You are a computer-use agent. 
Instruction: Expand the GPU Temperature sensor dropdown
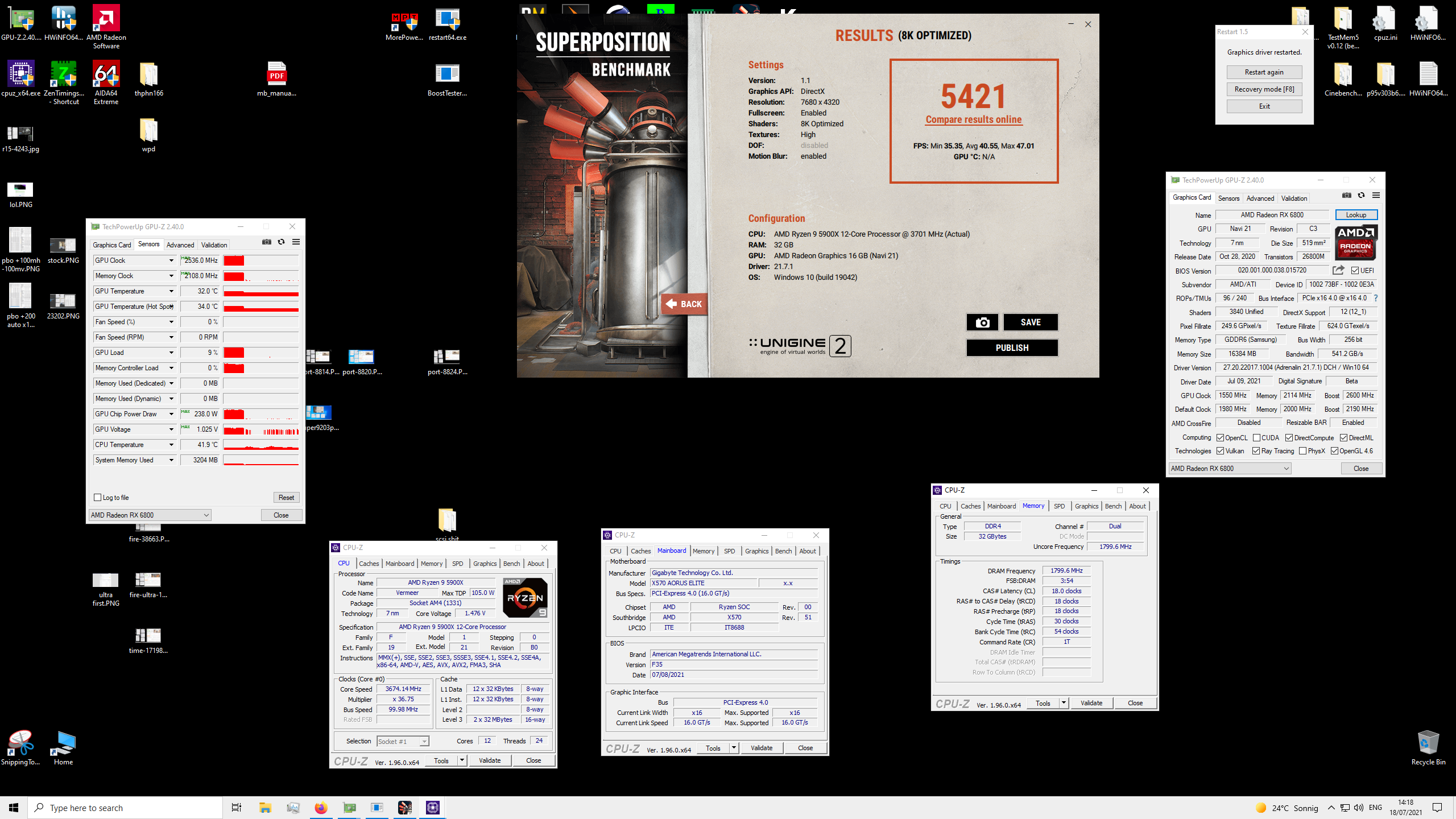tap(171, 291)
